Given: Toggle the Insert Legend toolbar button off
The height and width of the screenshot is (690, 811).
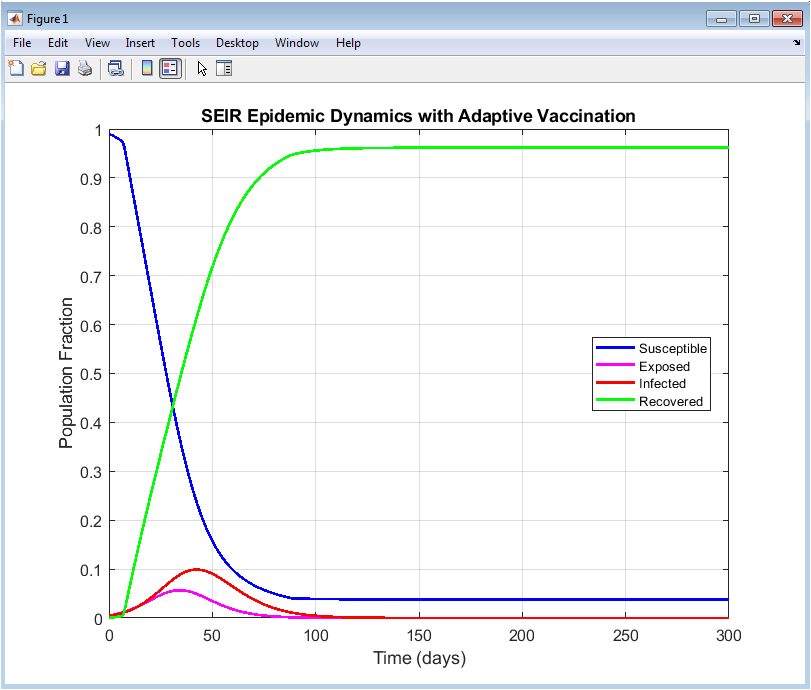Looking at the screenshot, I should click(x=170, y=68).
